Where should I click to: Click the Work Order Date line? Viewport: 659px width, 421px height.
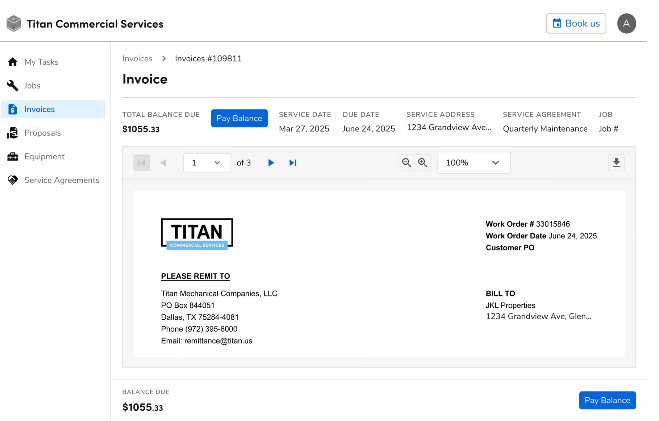(x=541, y=236)
